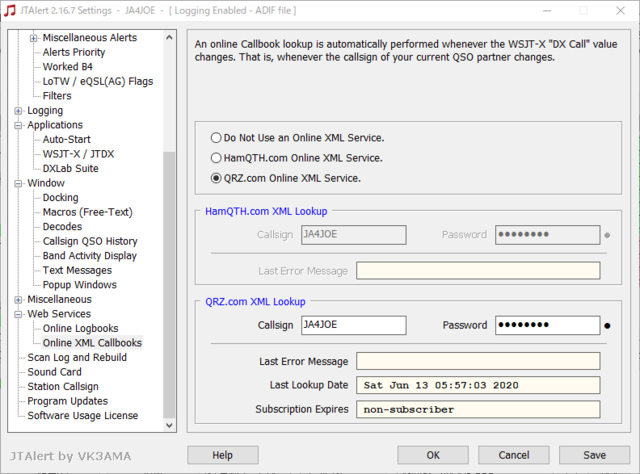Expand the Logging tree node

[x=18, y=111]
